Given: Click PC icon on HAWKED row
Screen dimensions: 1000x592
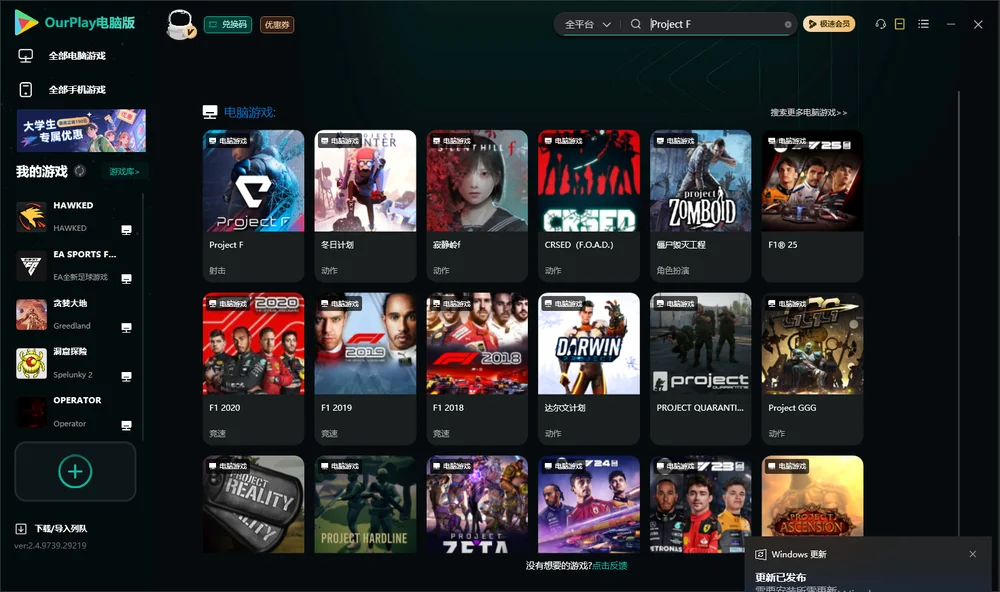Looking at the screenshot, I should 126,230.
